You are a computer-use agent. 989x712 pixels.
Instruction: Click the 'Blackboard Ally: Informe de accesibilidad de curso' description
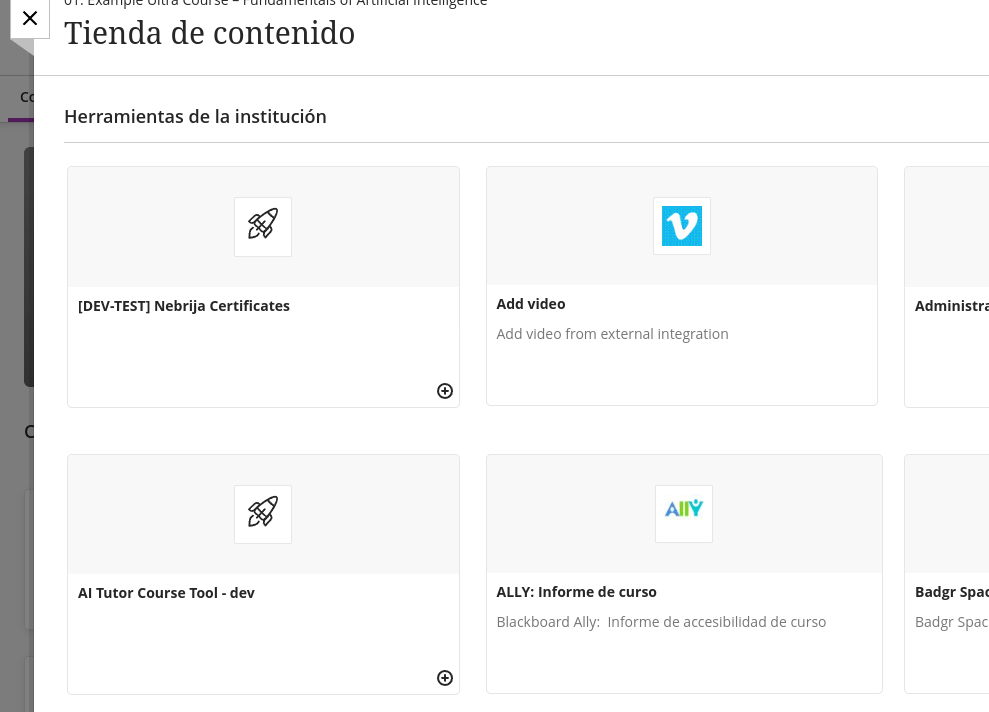[x=661, y=622]
